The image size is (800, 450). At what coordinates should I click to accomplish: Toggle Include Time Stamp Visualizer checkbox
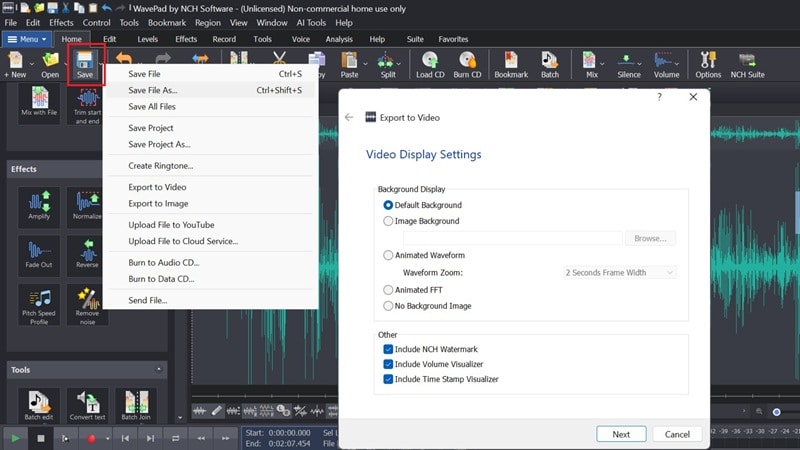coord(388,379)
